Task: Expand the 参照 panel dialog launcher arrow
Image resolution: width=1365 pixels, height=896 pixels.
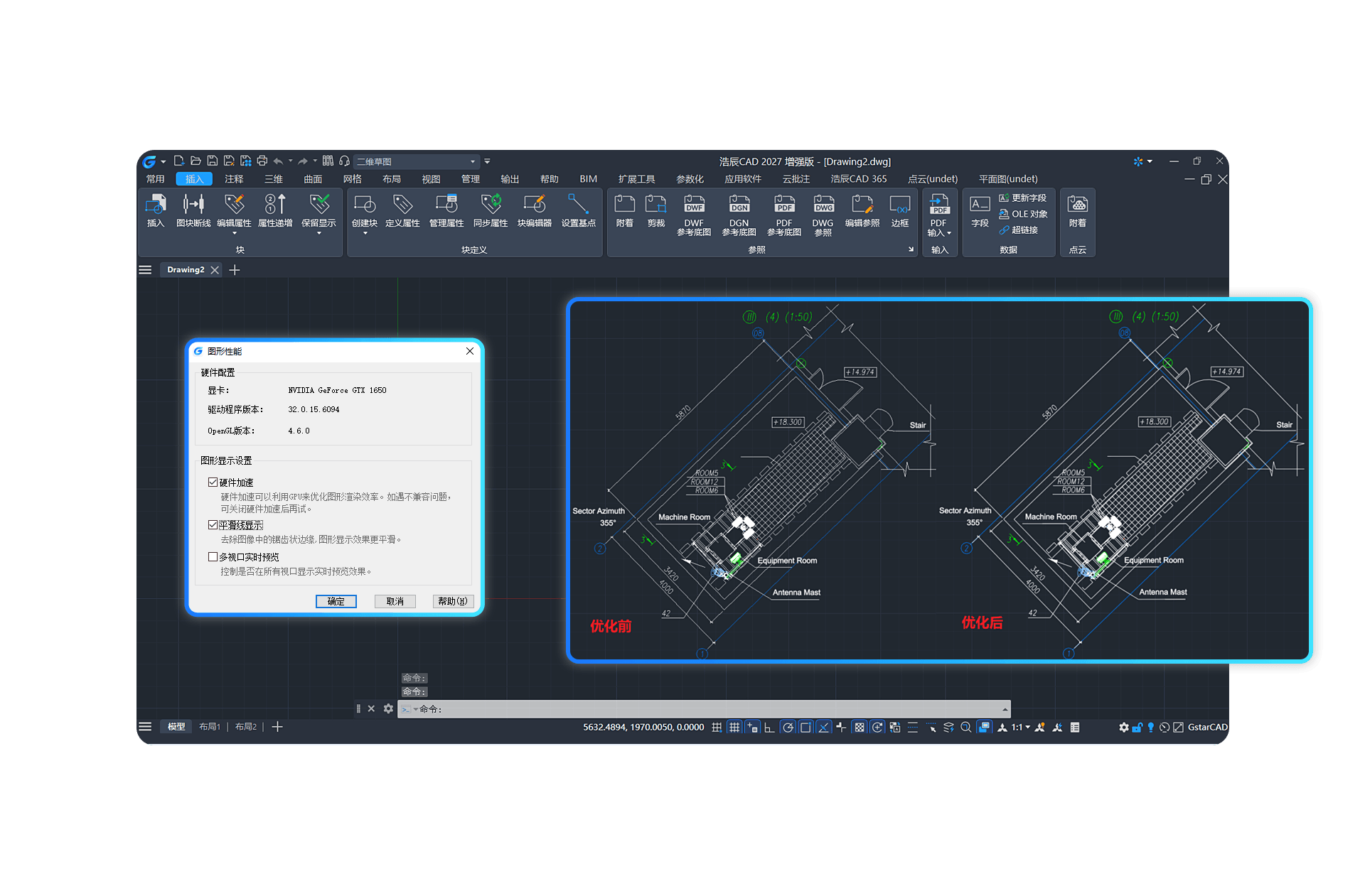Action: (x=911, y=249)
